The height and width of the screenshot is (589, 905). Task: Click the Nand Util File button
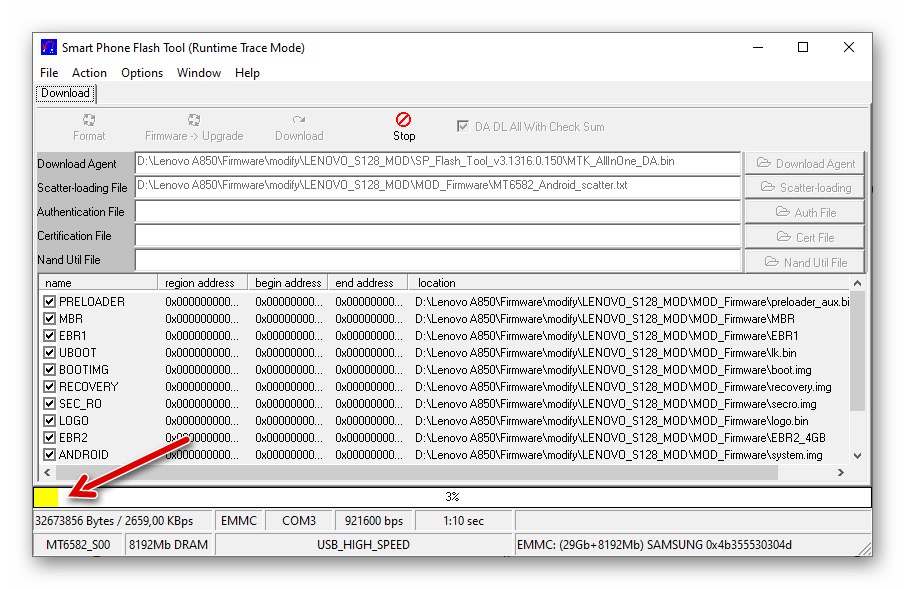pyautogui.click(x=805, y=262)
